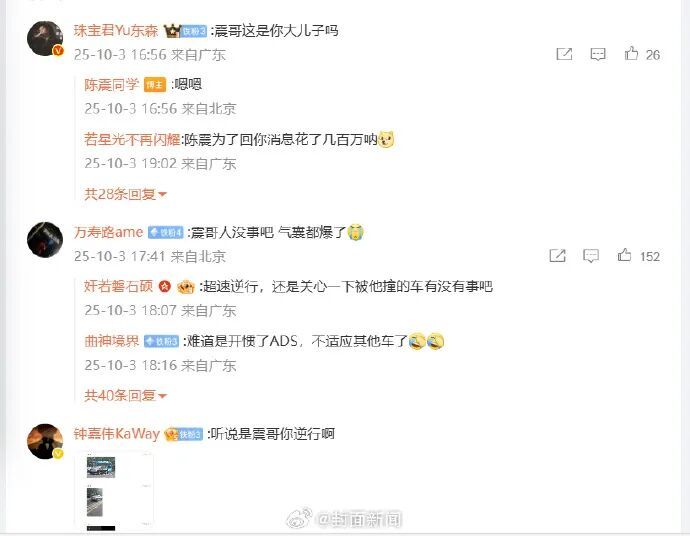
Task: Like 珠宝君Yu东森's comment with thumbs-up
Action: [631, 53]
